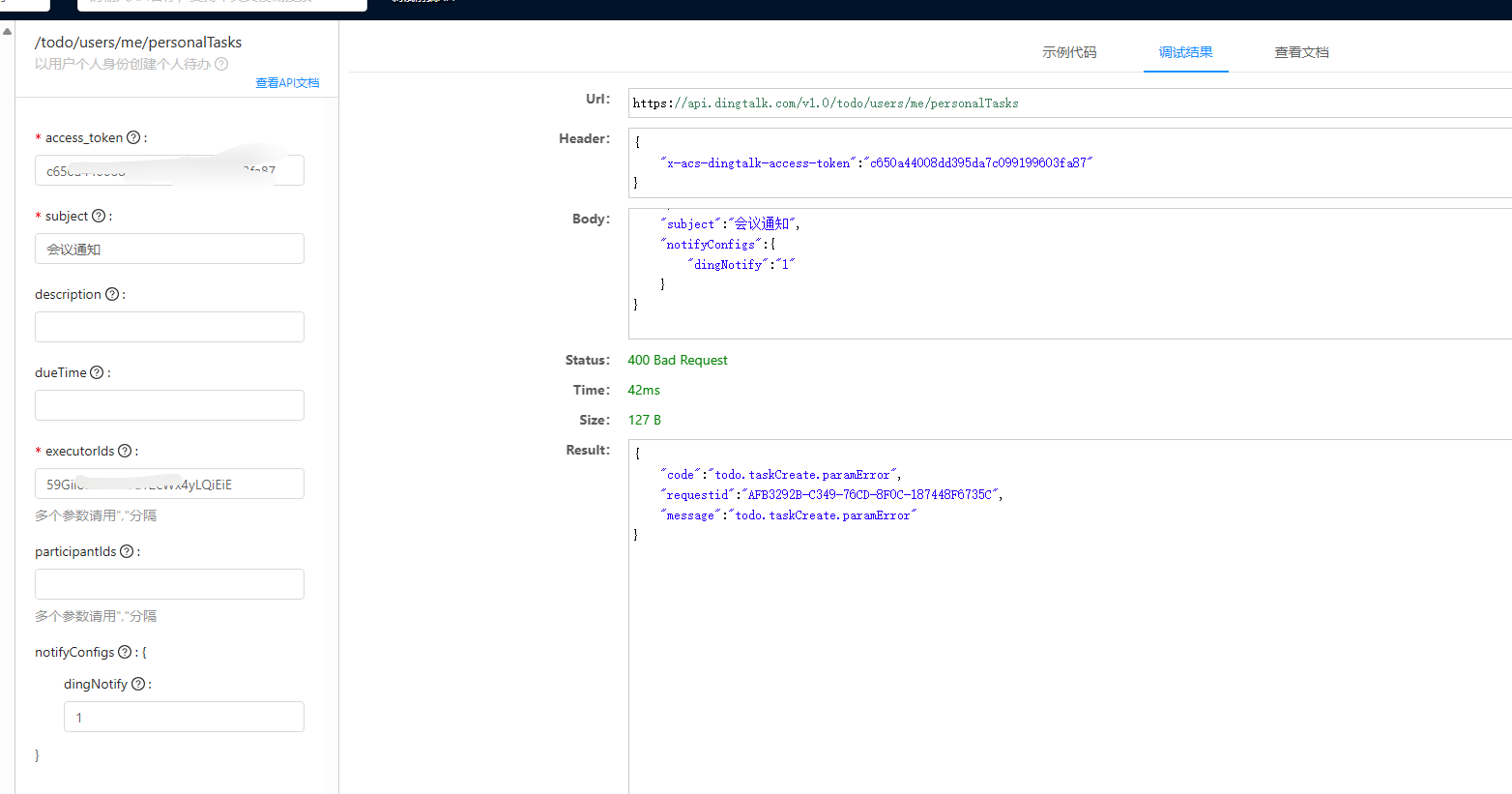
Task: Click help icon next to access_token
Action: 133,137
